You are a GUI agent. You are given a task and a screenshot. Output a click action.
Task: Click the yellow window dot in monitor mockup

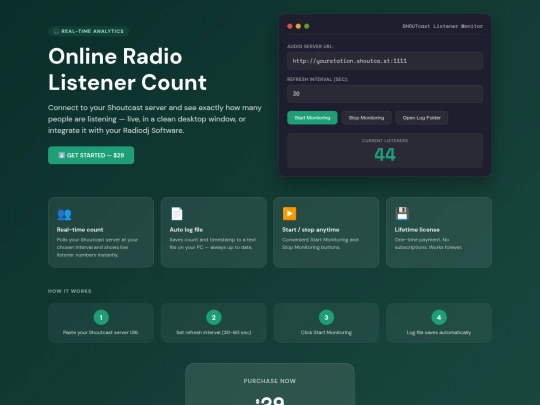click(298, 26)
